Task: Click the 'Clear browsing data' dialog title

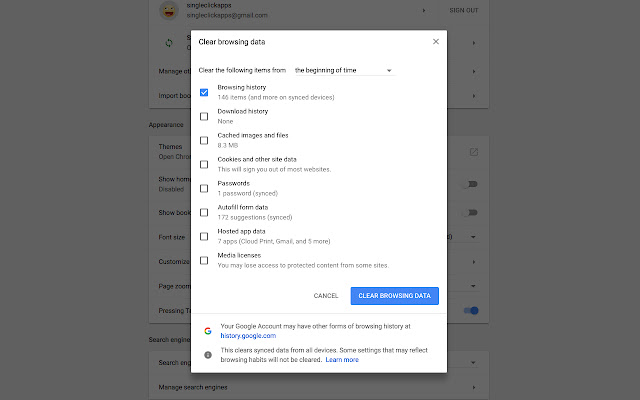Action: pyautogui.click(x=232, y=42)
